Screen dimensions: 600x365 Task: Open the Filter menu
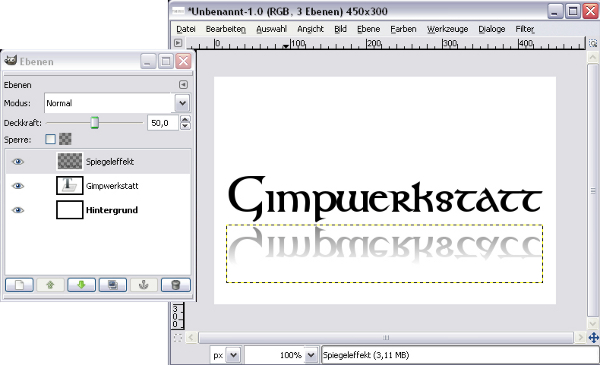click(525, 29)
